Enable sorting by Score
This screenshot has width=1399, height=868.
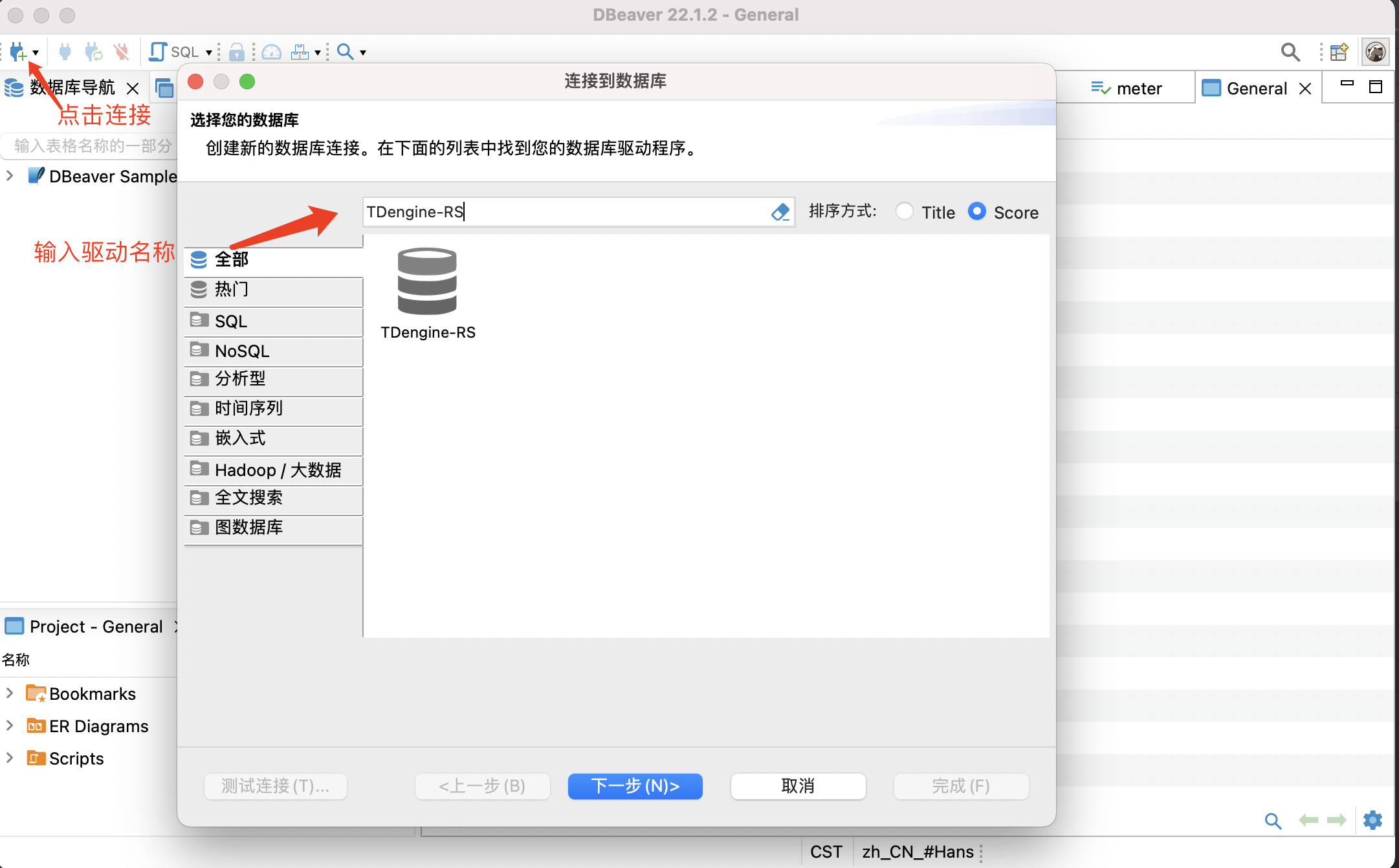[x=977, y=212]
